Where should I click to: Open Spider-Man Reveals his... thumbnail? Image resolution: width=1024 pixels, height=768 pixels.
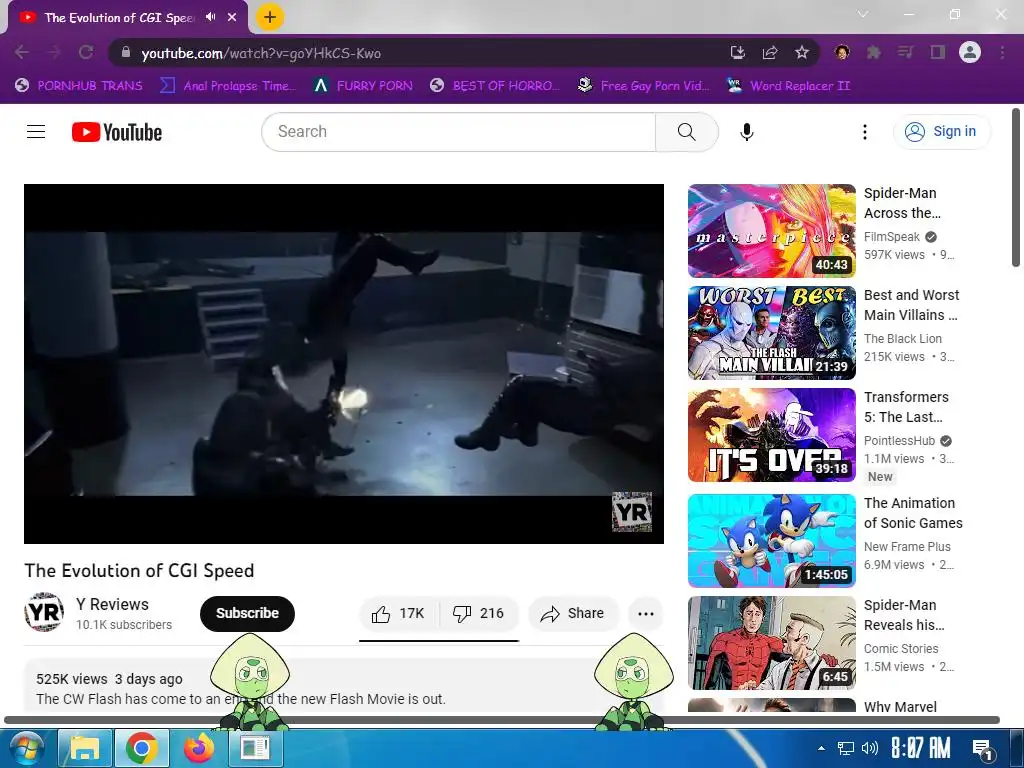coord(771,643)
